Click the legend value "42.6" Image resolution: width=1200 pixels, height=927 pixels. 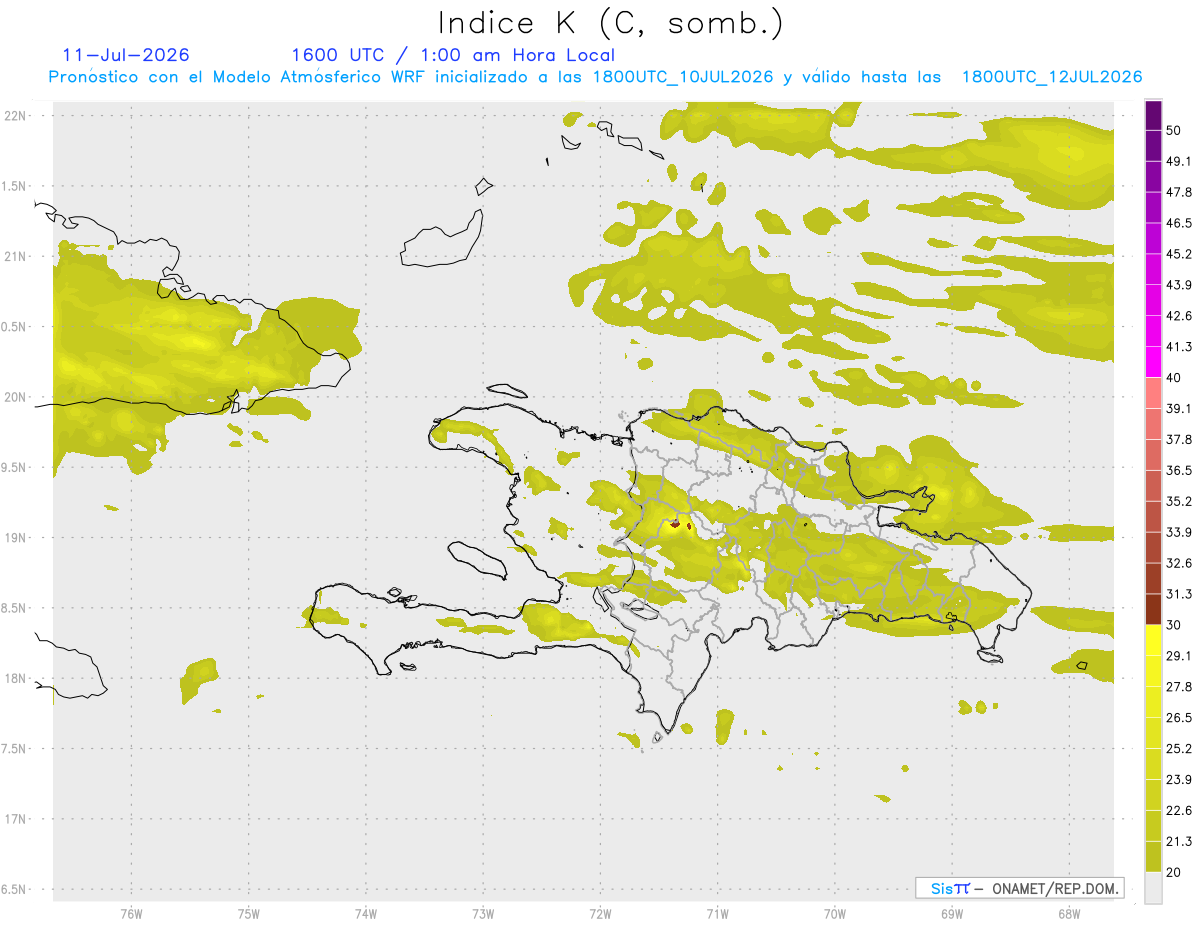[1179, 316]
